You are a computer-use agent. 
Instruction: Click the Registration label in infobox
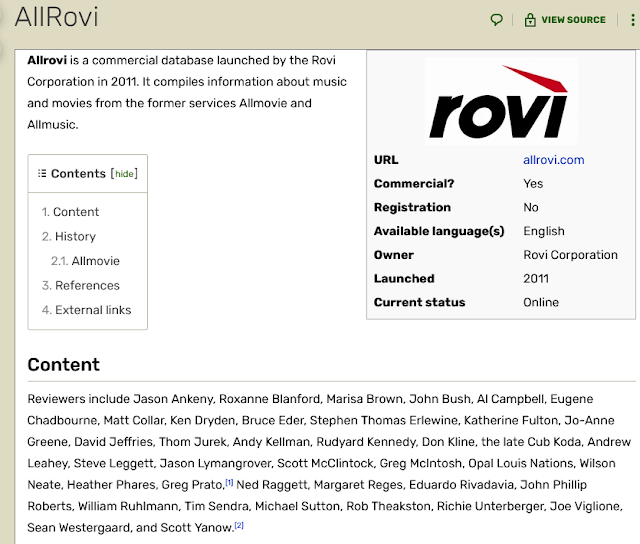pyautogui.click(x=412, y=207)
